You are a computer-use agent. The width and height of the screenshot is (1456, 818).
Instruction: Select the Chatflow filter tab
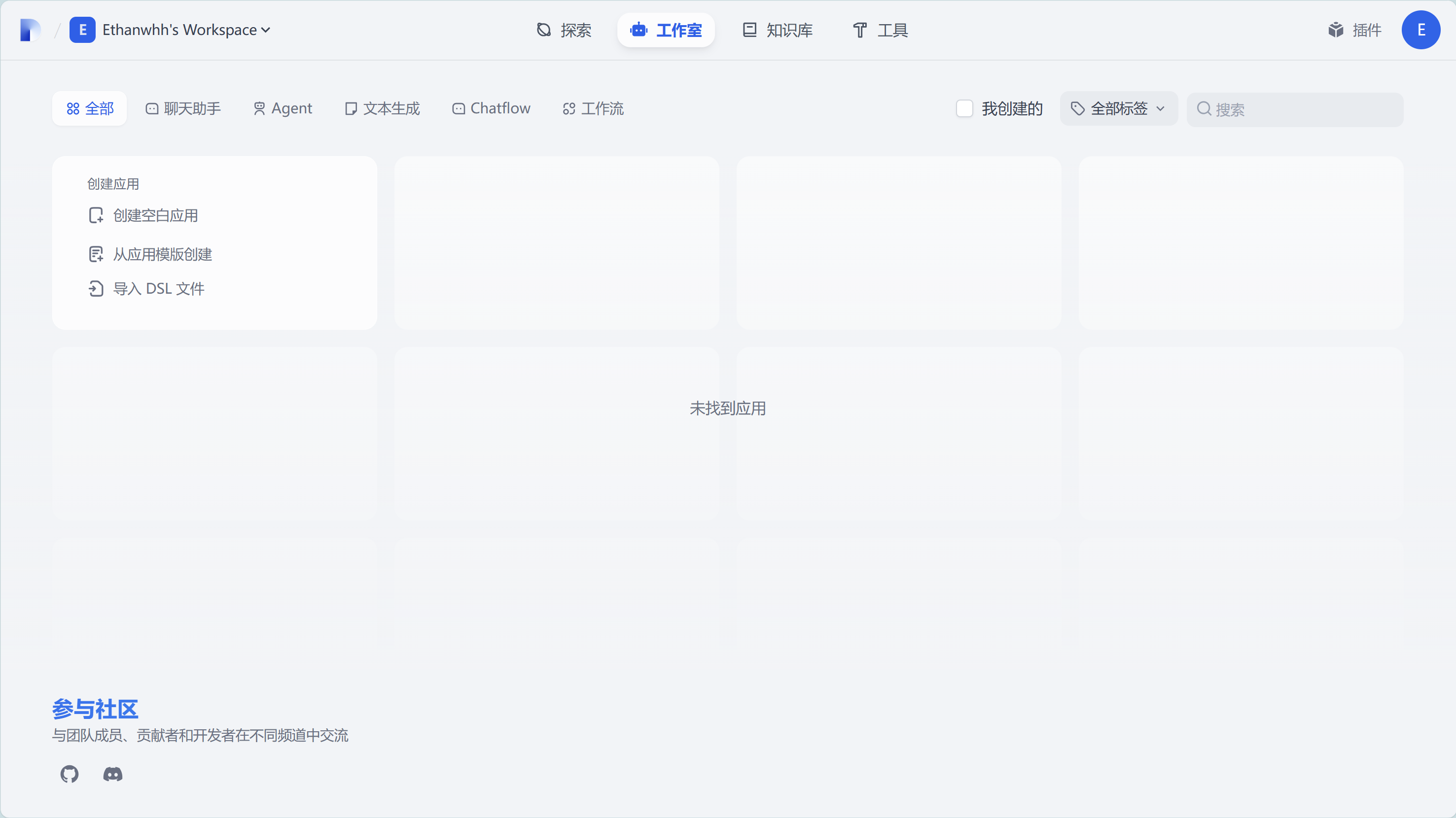(491, 108)
